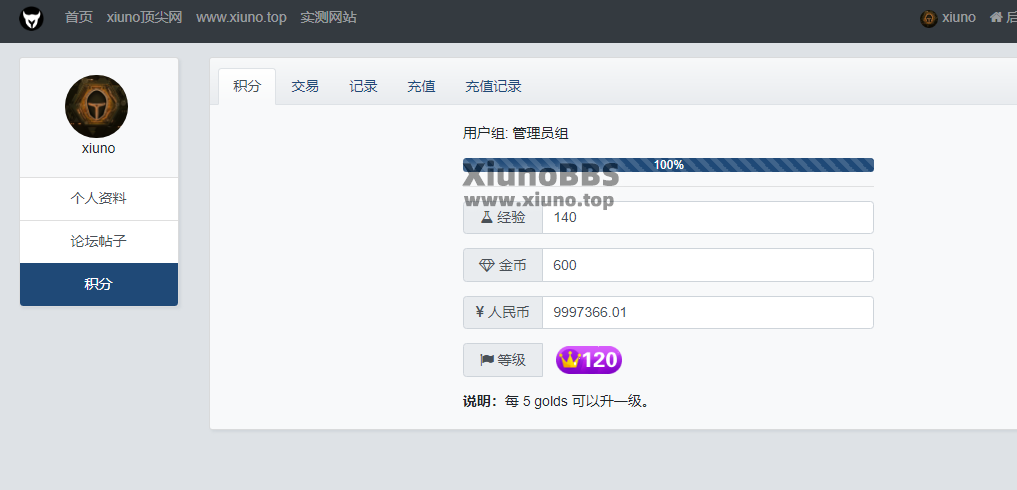Click the crown level 120 badge
The image size is (1017, 490).
(589, 360)
